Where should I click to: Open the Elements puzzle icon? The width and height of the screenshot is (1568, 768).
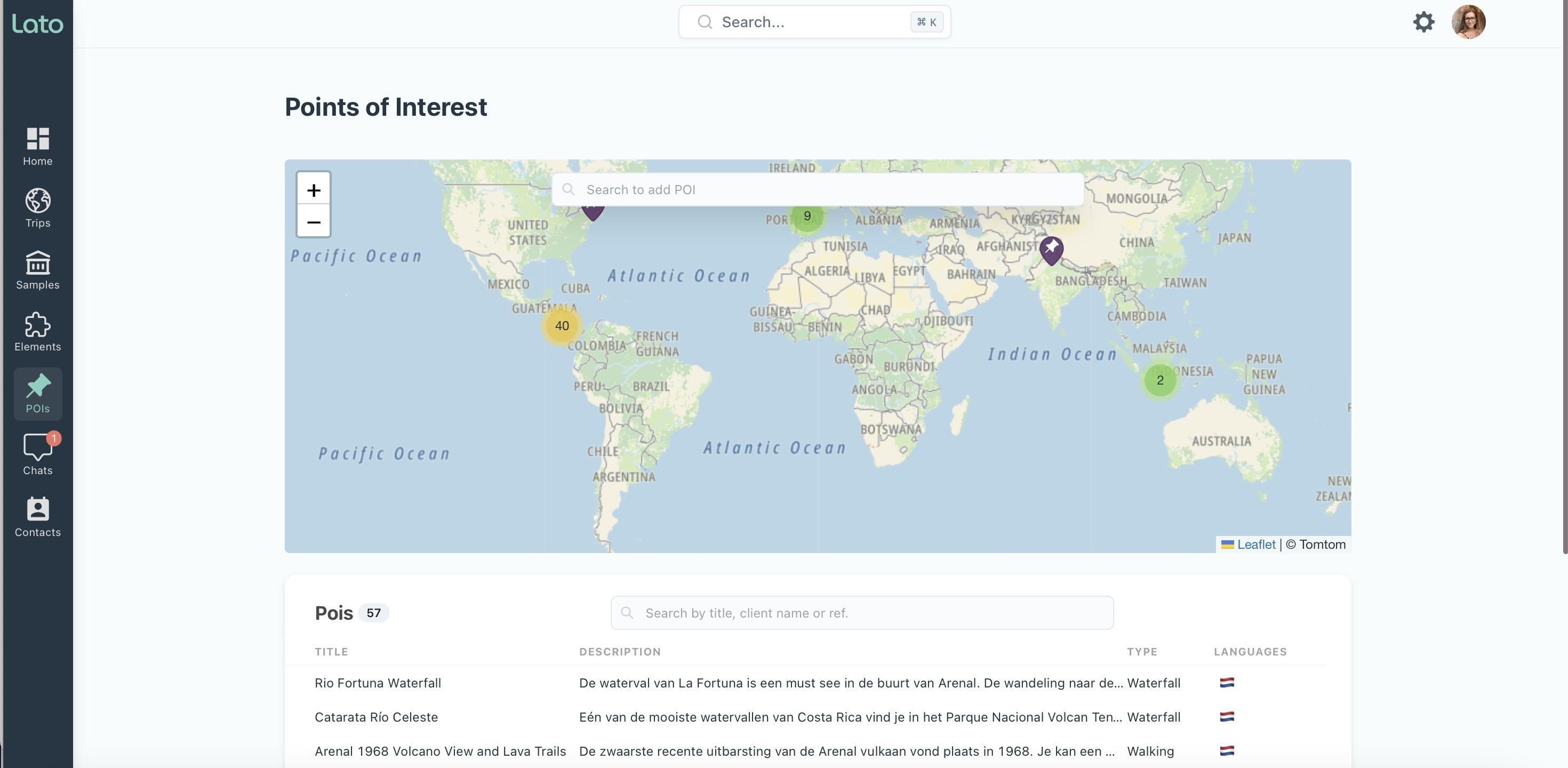coord(38,332)
